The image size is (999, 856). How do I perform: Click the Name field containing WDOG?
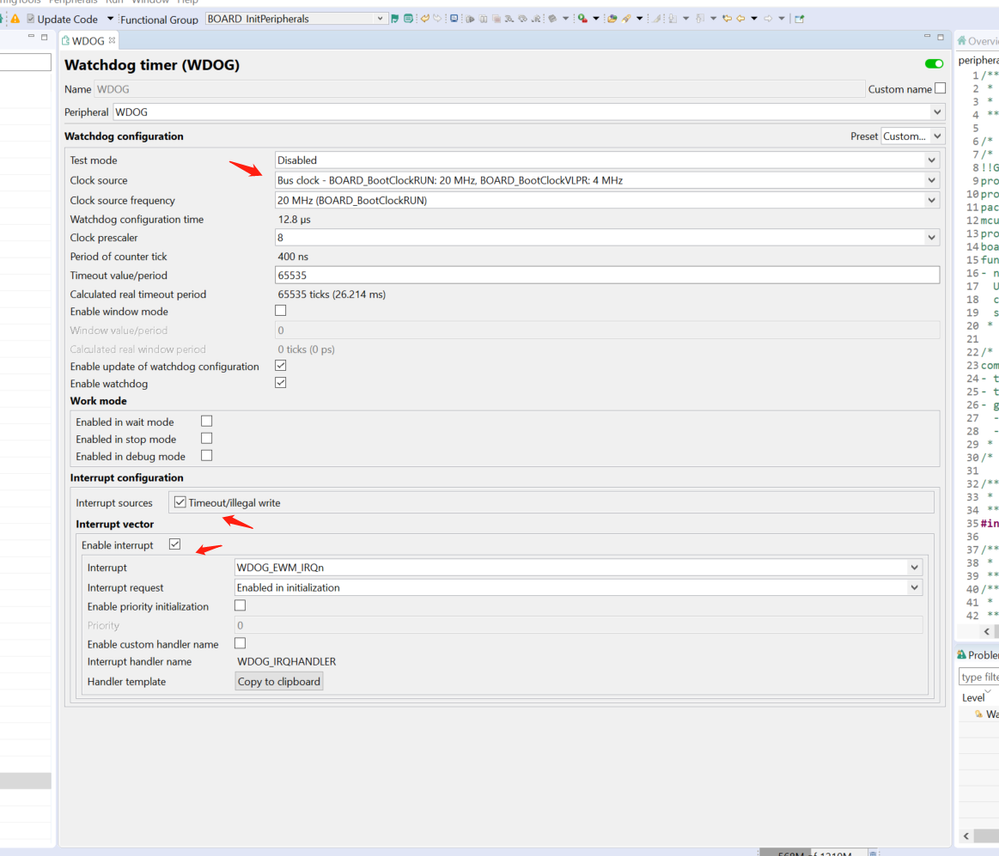tap(479, 89)
